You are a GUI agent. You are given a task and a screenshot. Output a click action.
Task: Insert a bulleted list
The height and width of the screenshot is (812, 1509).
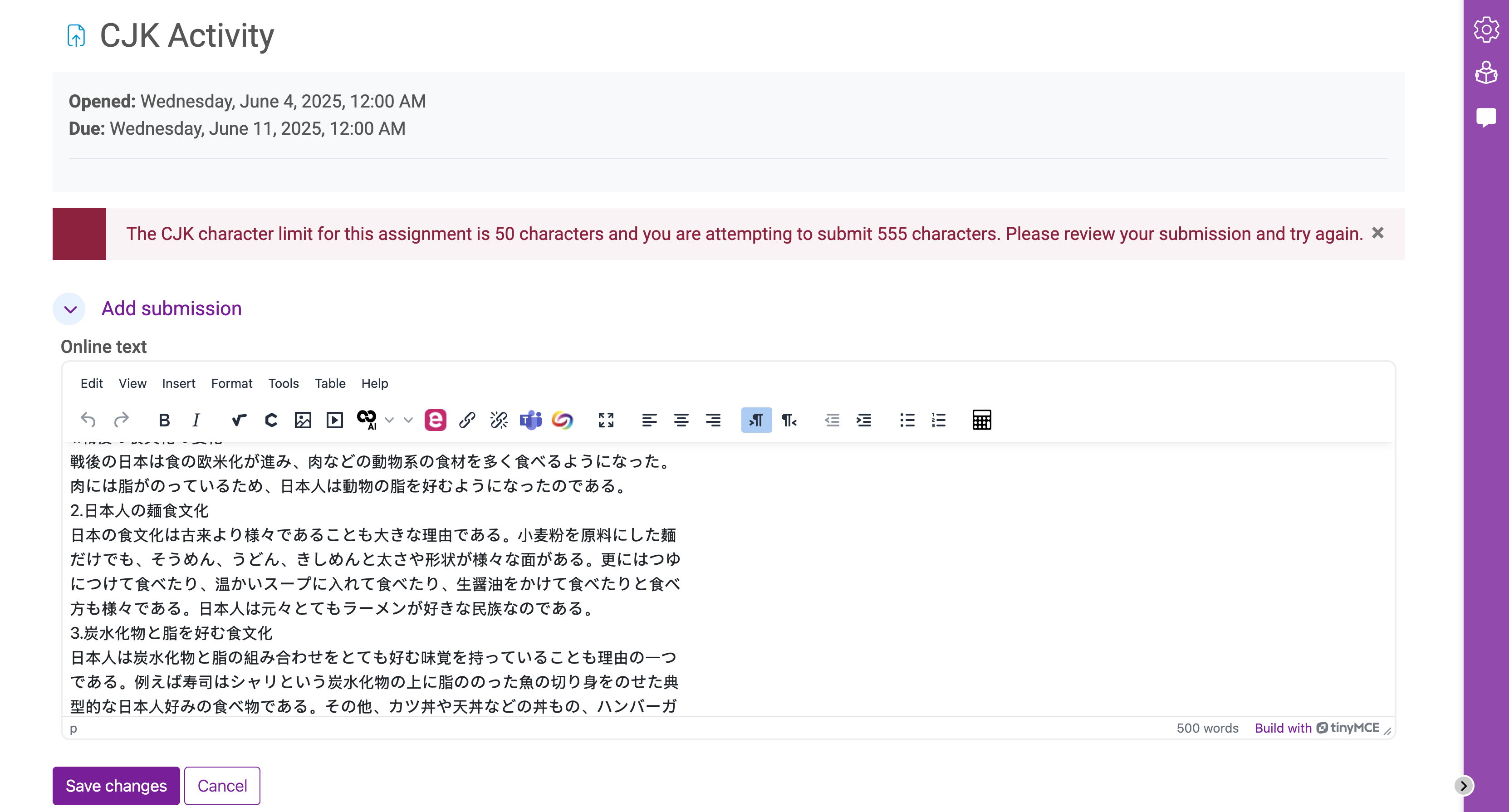click(x=907, y=420)
